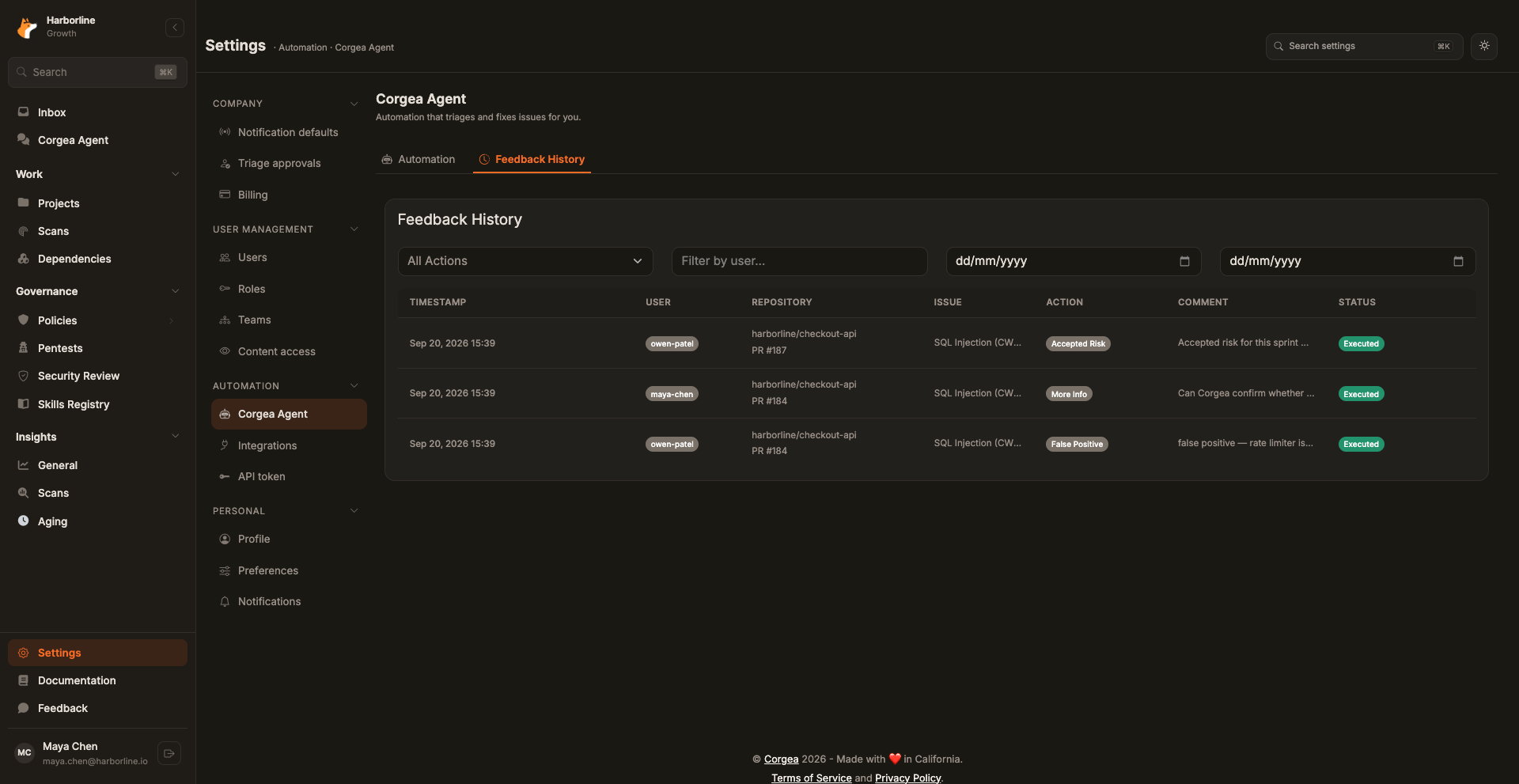Collapse the USER MANAGEMENT settings group
Image resolution: width=1519 pixels, height=784 pixels.
[354, 229]
